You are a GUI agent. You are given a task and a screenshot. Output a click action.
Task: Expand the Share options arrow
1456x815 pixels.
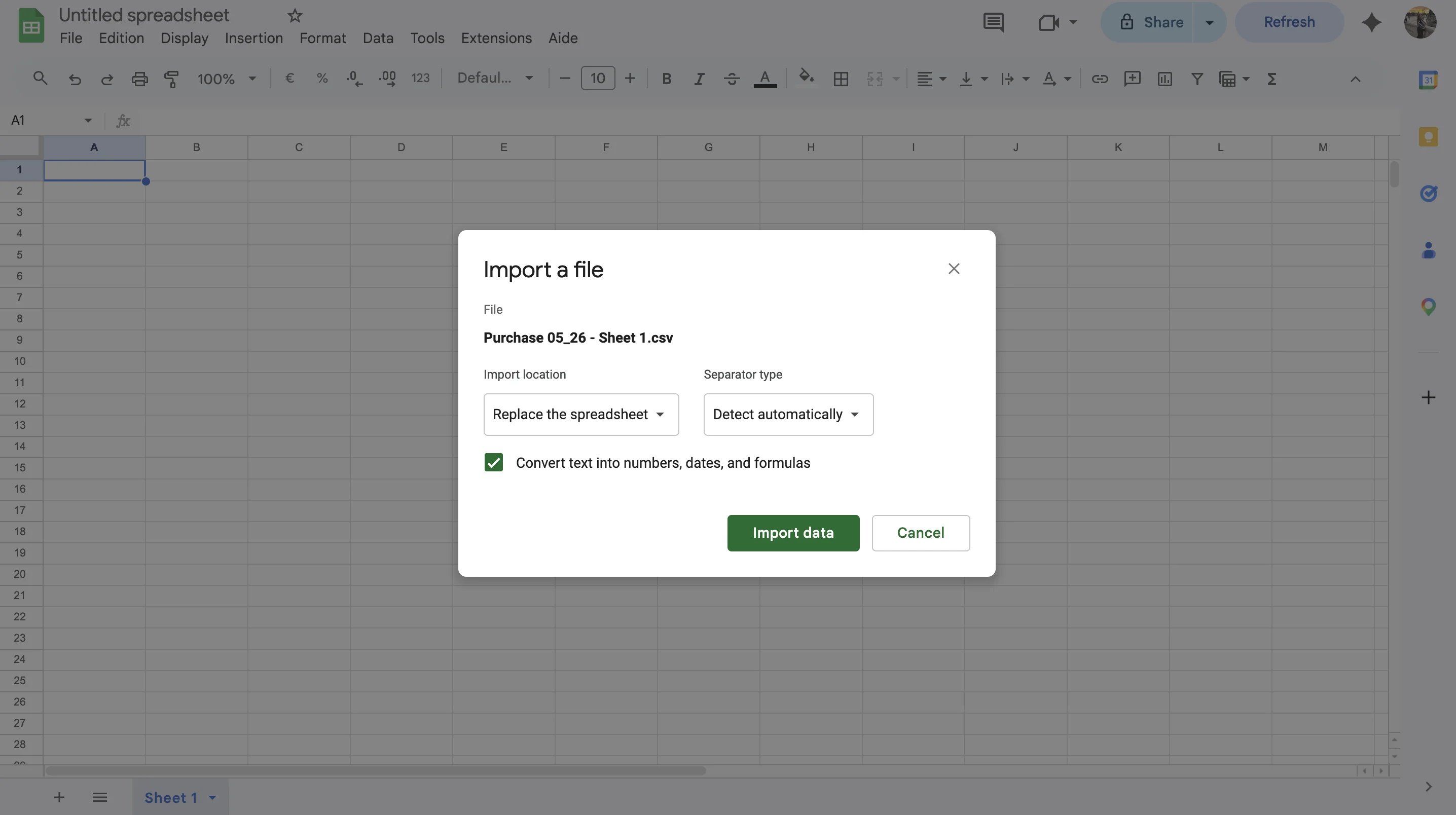coord(1209,23)
